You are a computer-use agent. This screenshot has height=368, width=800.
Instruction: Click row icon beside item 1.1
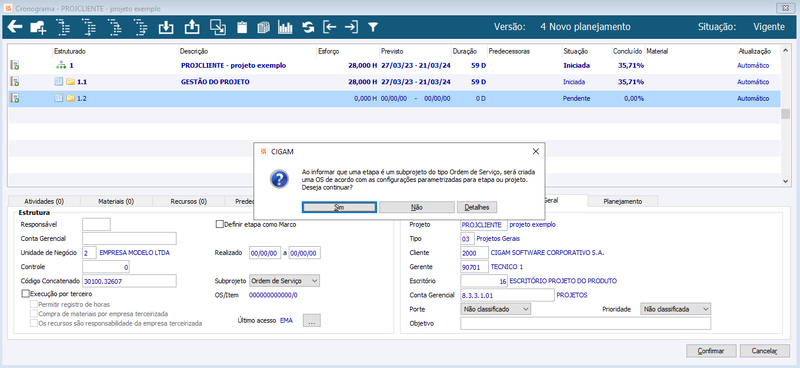15,82
